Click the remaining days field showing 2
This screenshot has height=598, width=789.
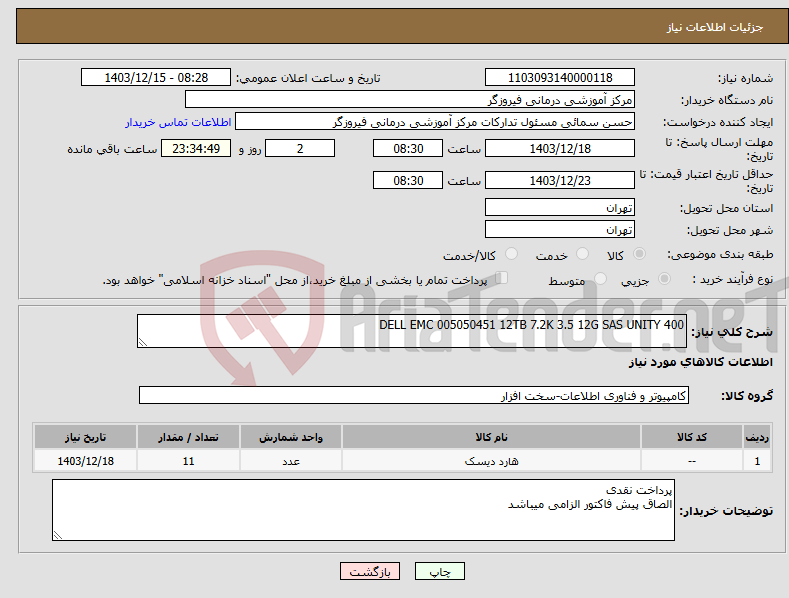[x=300, y=148]
